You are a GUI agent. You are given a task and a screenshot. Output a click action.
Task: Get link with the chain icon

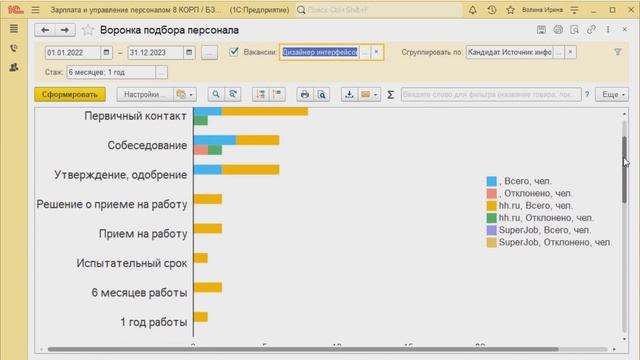tap(591, 29)
